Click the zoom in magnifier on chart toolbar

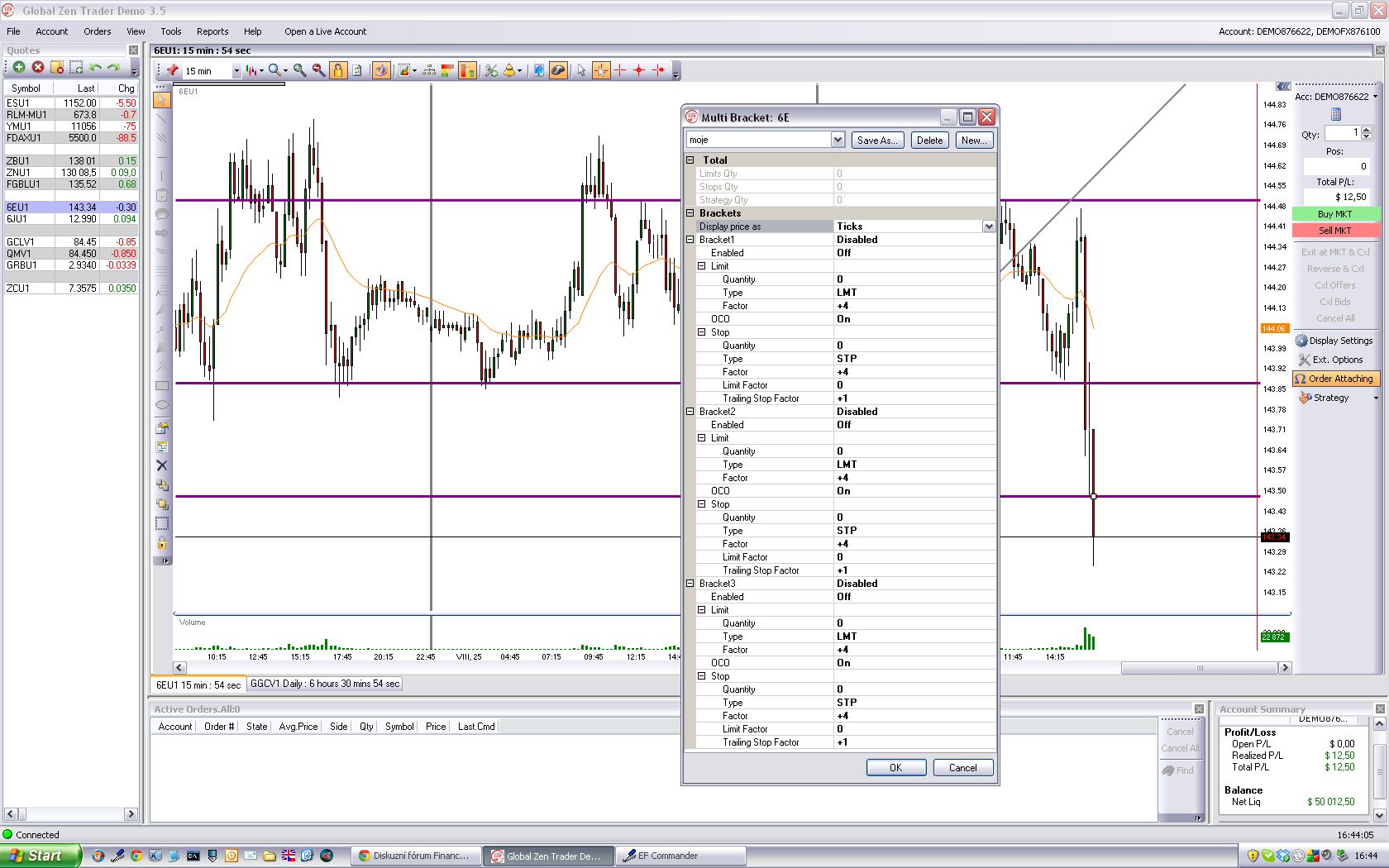click(299, 71)
